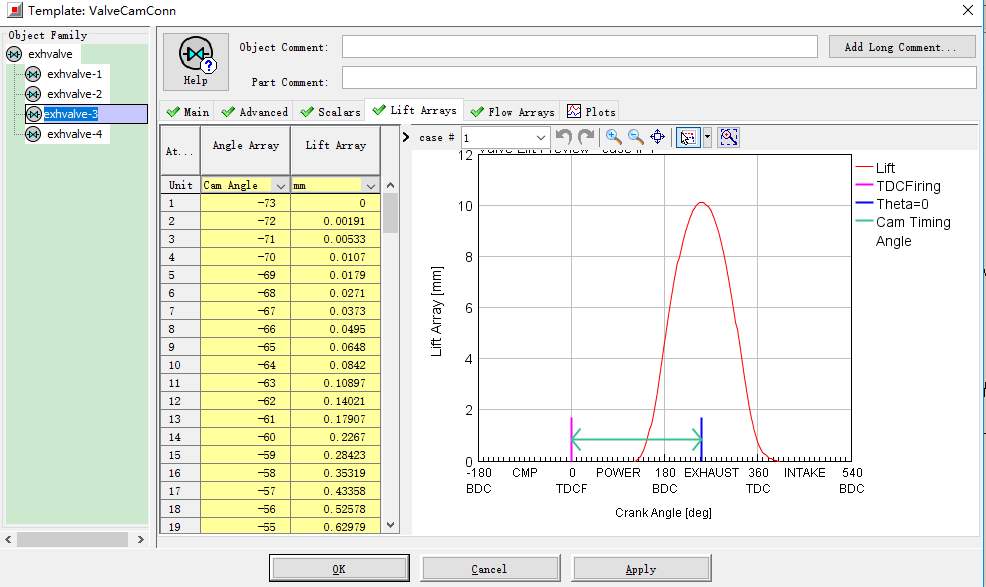Click the undo arrow icon
Screen dimensions: 986x587
[x=564, y=137]
